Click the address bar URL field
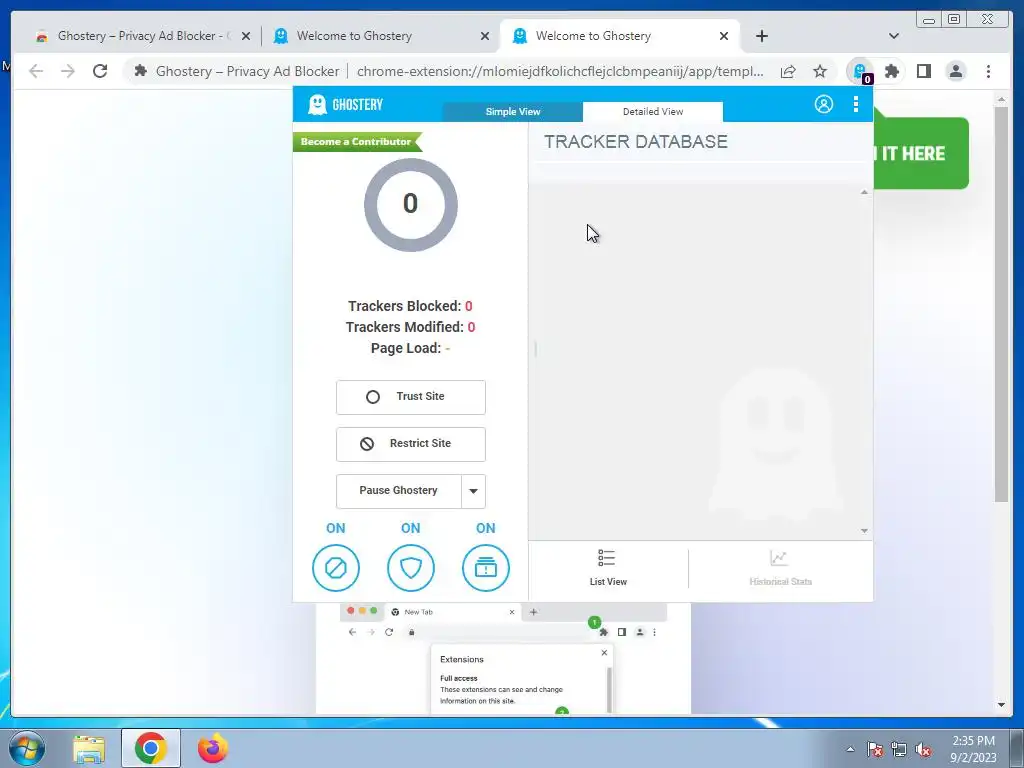Image resolution: width=1024 pixels, height=768 pixels. [560, 71]
